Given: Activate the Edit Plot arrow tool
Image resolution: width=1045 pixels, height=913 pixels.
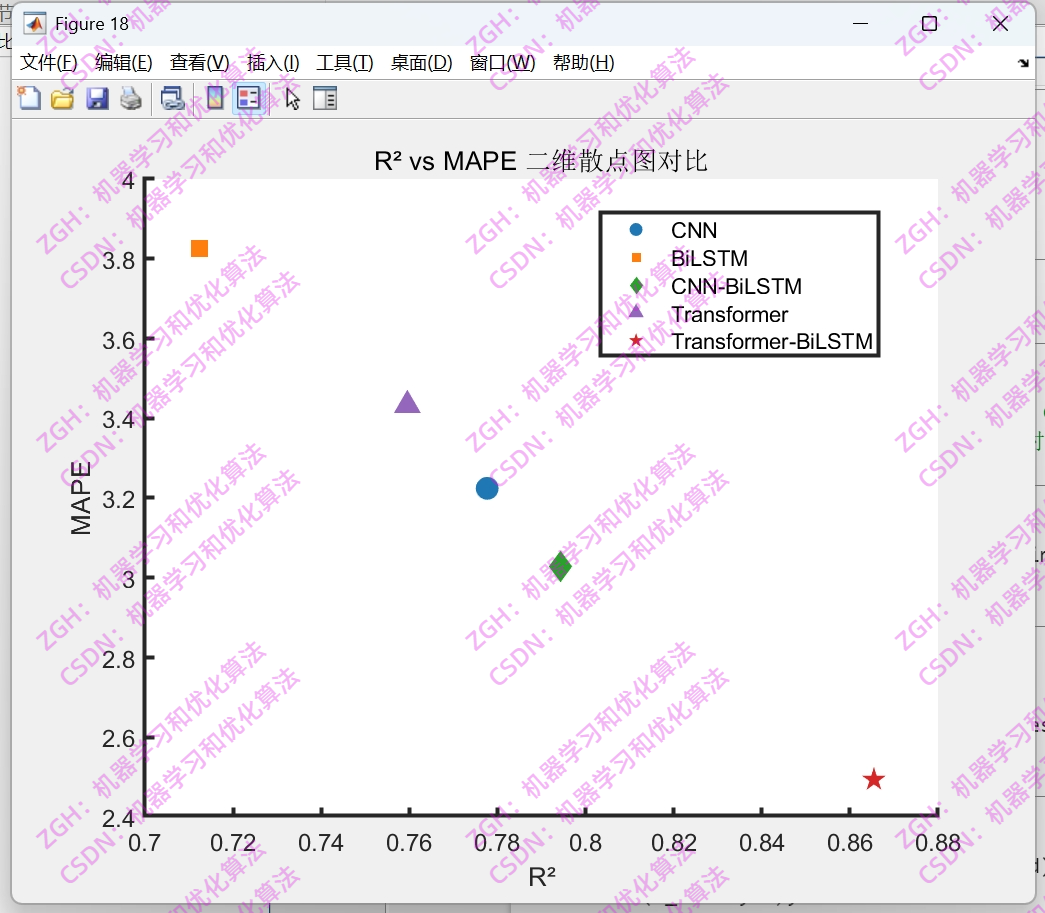Looking at the screenshot, I should click(290, 98).
